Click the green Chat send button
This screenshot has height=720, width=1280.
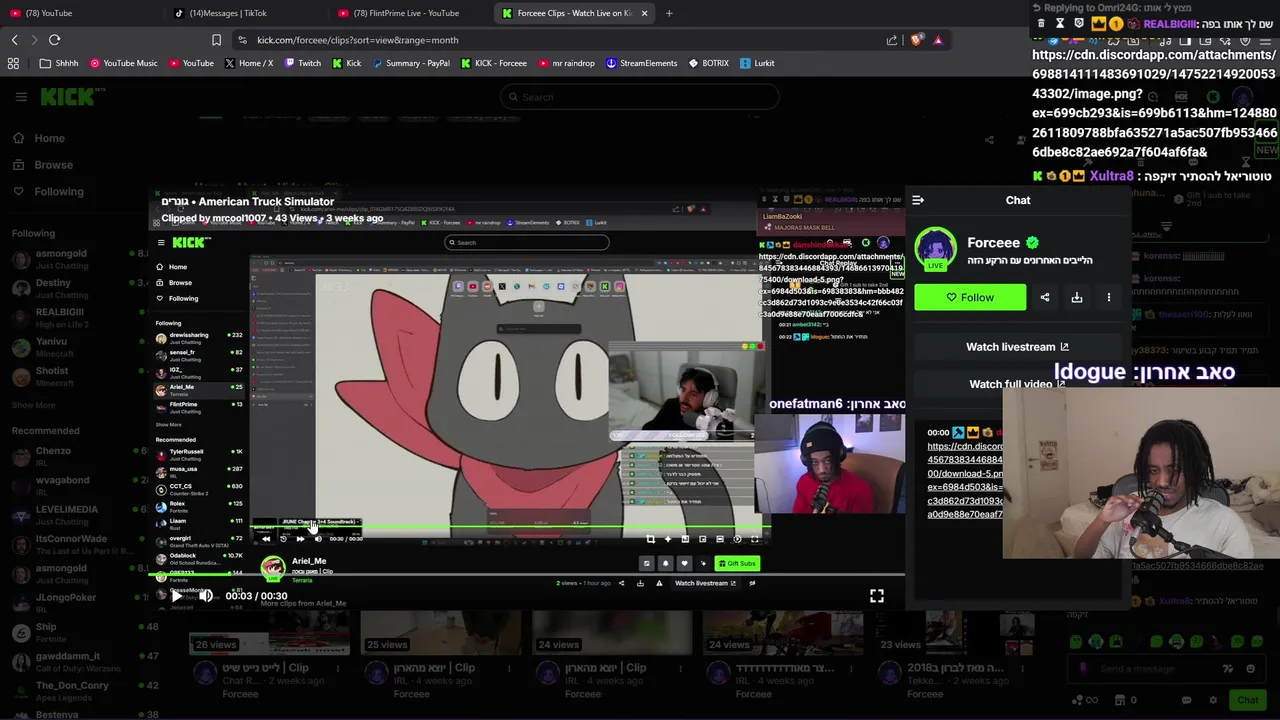click(x=1247, y=700)
